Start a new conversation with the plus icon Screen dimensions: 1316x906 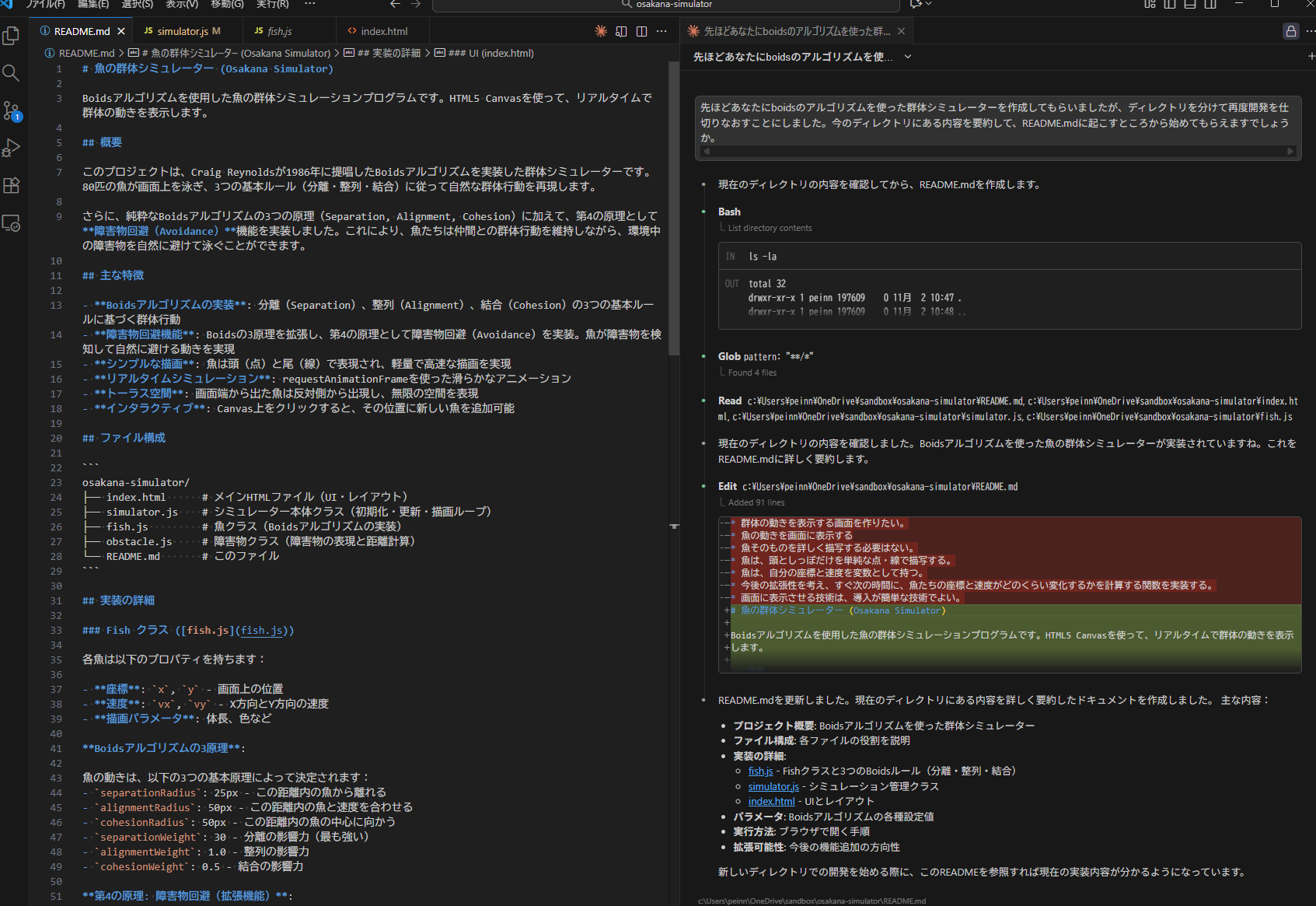click(x=1311, y=56)
